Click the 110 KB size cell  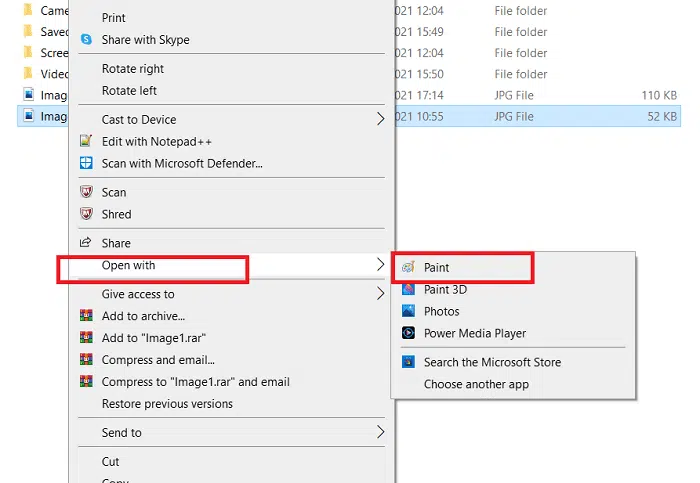click(x=659, y=95)
